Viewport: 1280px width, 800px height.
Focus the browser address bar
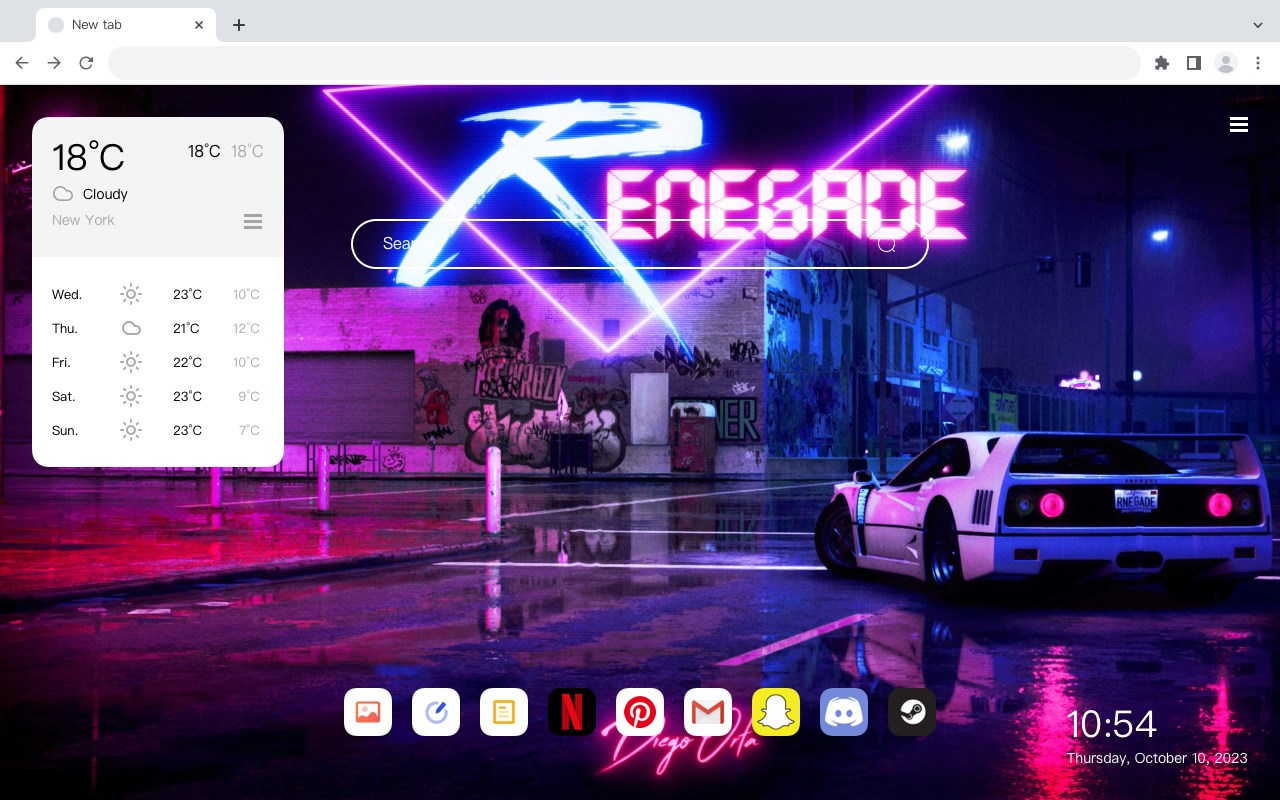[624, 63]
